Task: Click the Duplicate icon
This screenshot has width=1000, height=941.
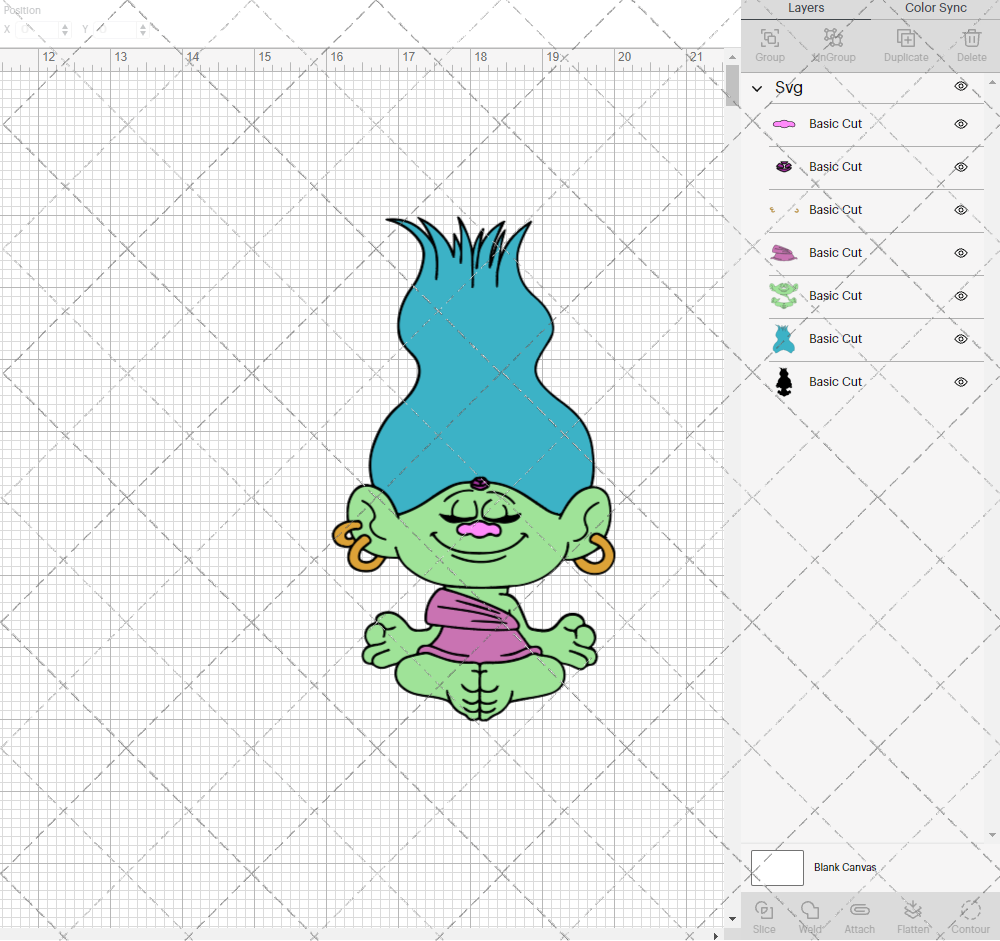Action: pos(906,38)
